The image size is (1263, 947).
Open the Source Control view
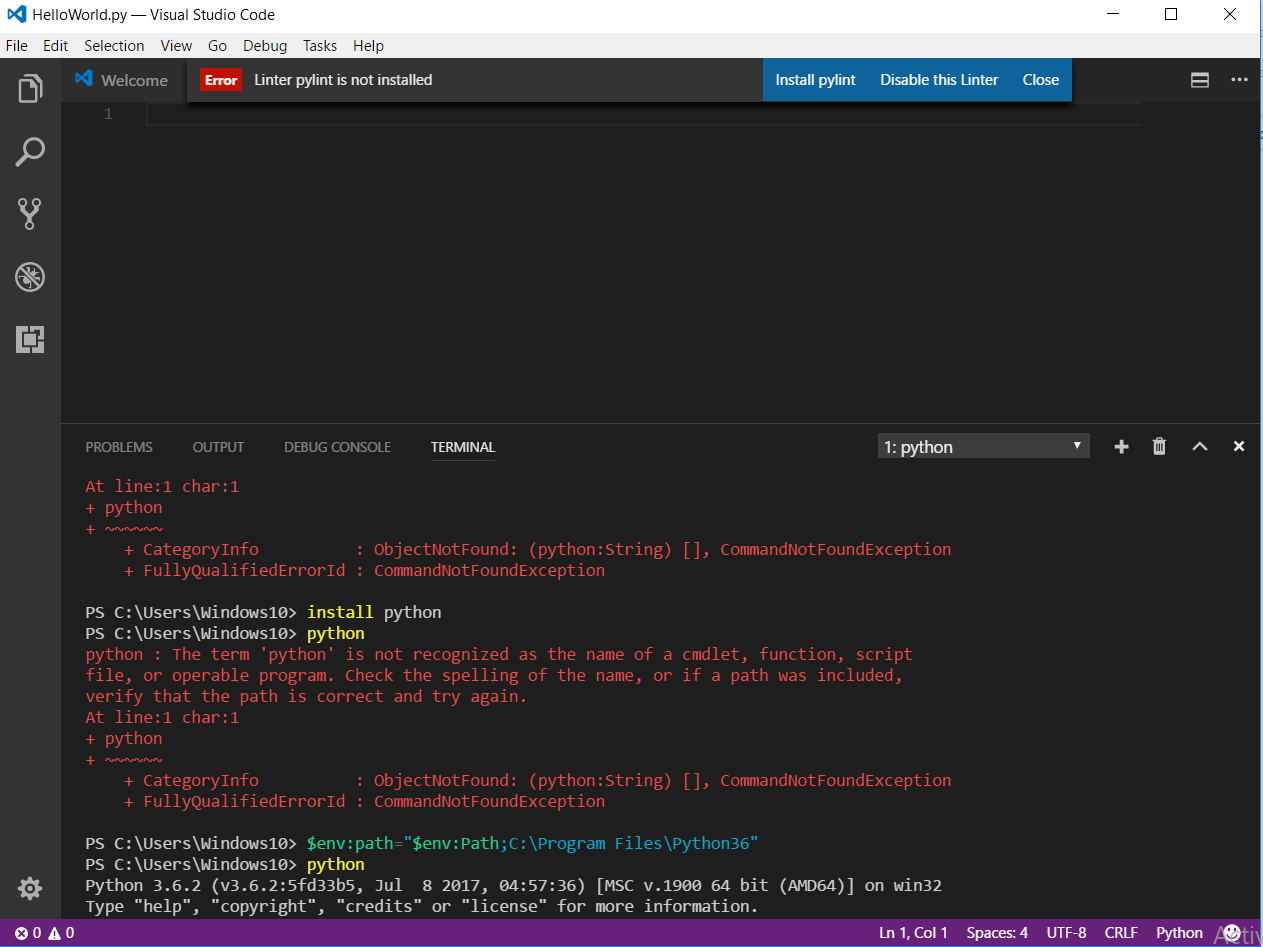(x=30, y=214)
